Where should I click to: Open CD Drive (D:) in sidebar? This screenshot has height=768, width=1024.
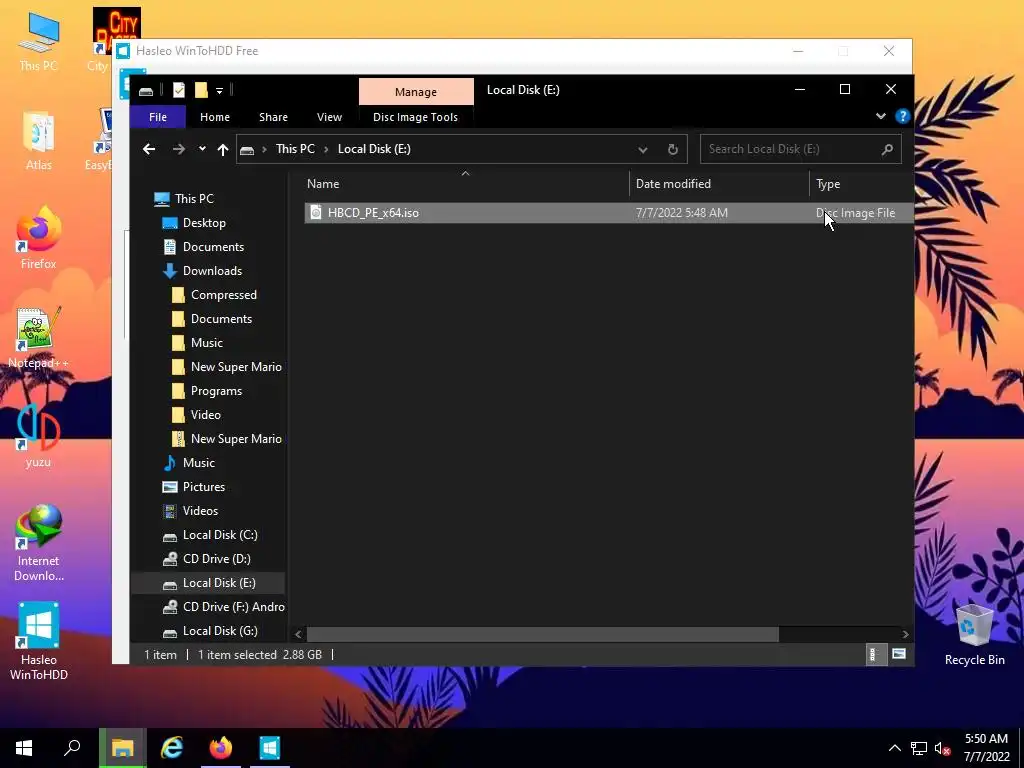point(216,559)
